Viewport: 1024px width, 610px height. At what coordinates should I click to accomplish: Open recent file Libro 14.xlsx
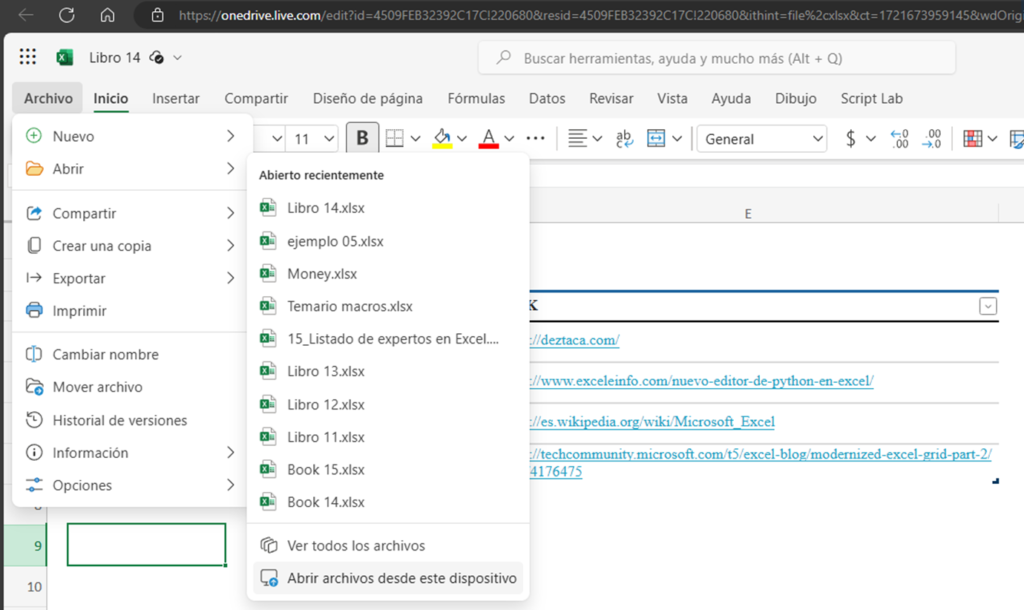coord(388,208)
